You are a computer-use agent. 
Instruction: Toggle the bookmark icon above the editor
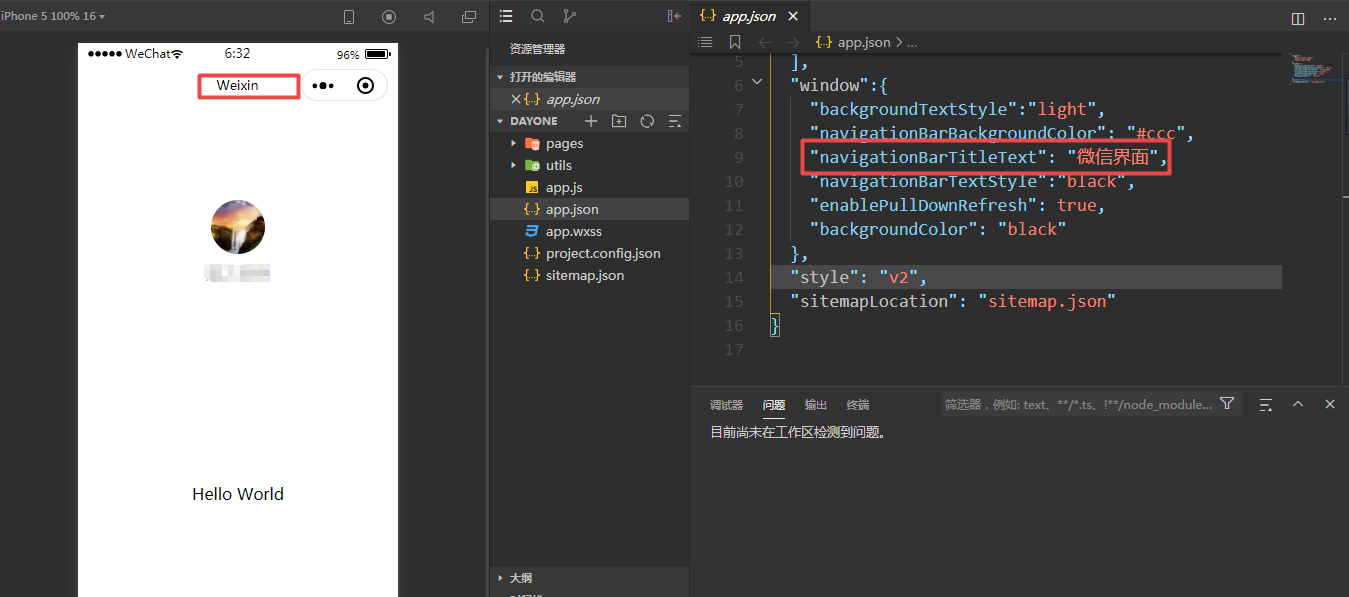735,42
